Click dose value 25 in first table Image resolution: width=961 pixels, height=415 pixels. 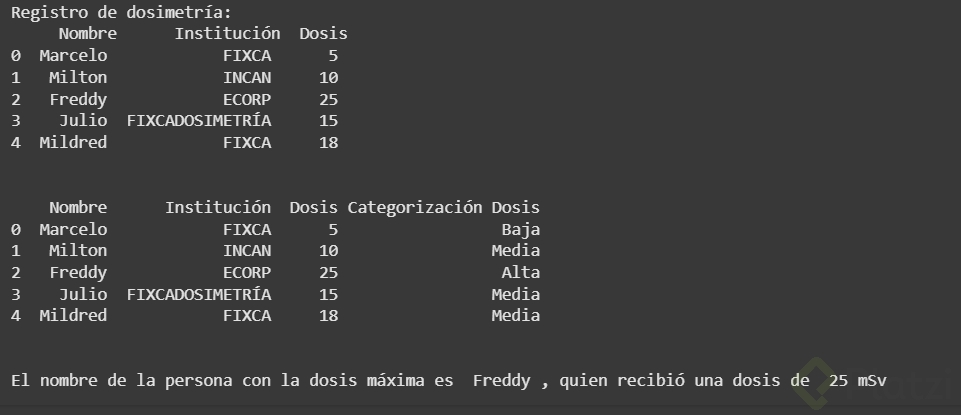(328, 100)
